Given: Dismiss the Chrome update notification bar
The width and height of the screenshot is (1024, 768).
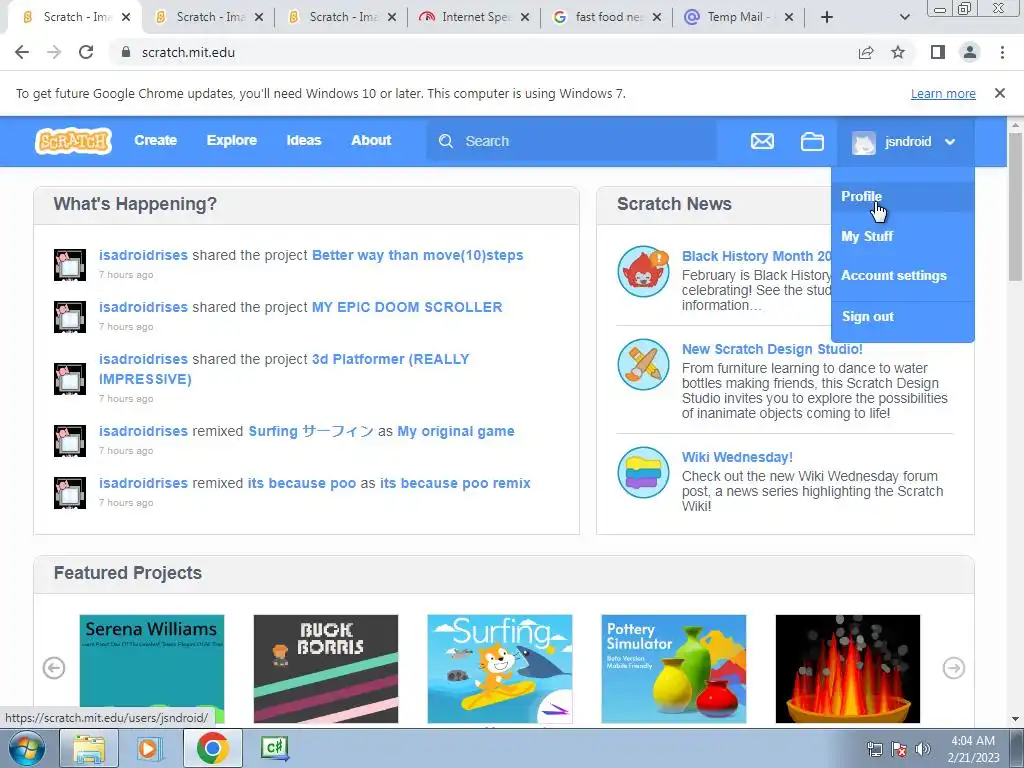Looking at the screenshot, I should (x=999, y=93).
